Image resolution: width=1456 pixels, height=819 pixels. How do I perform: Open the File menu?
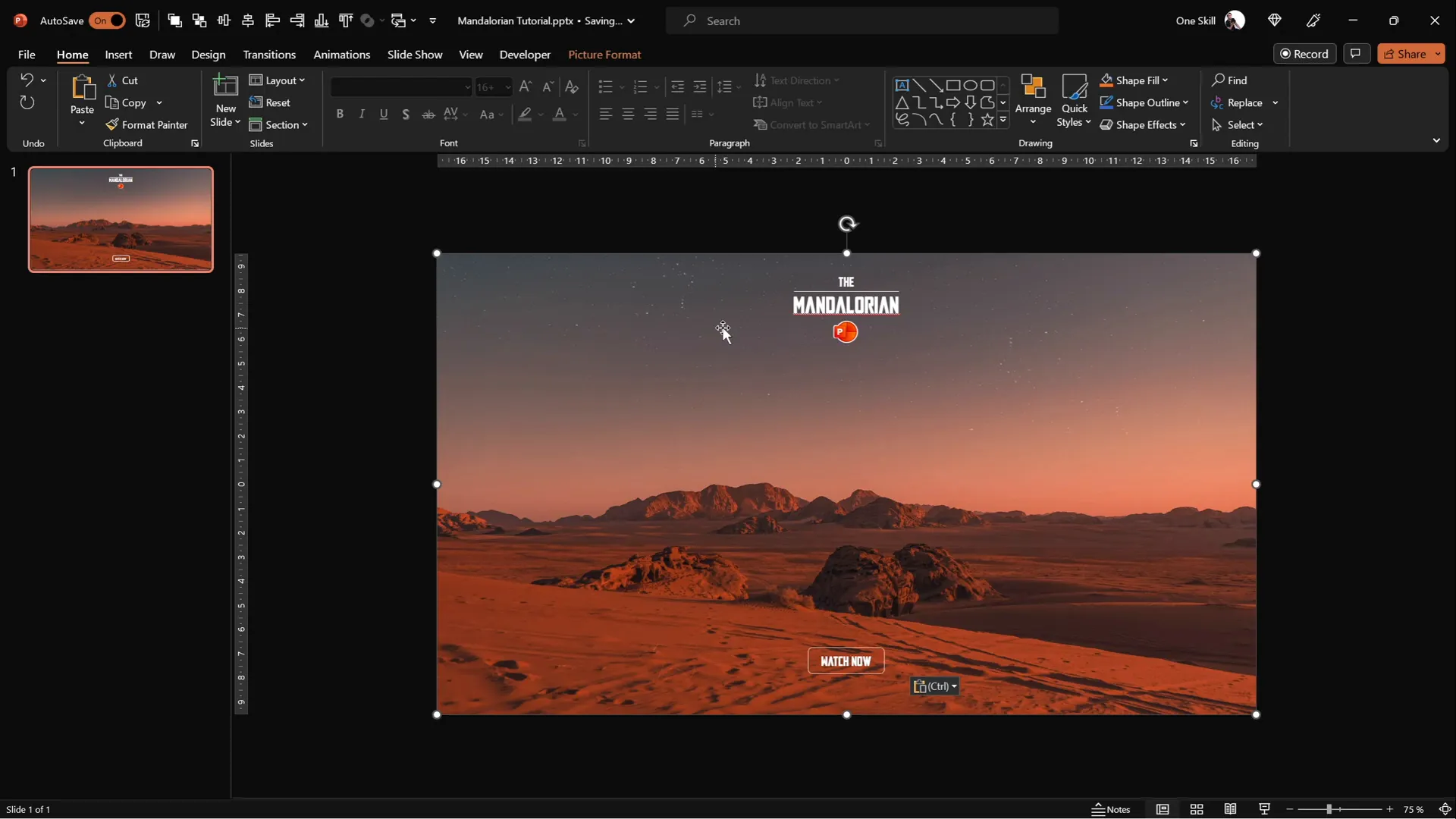pyautogui.click(x=27, y=55)
